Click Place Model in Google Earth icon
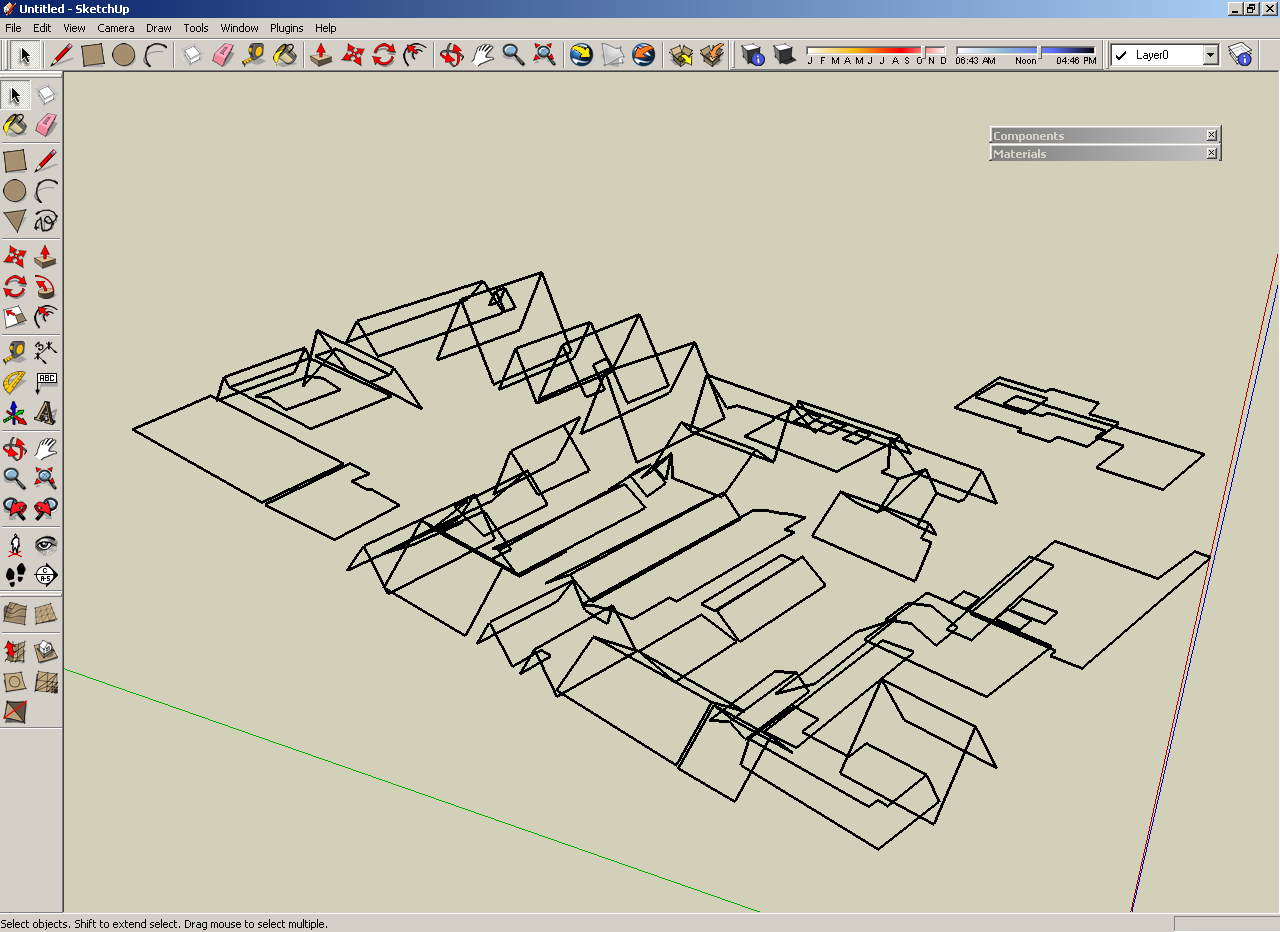1280x932 pixels. coord(643,55)
